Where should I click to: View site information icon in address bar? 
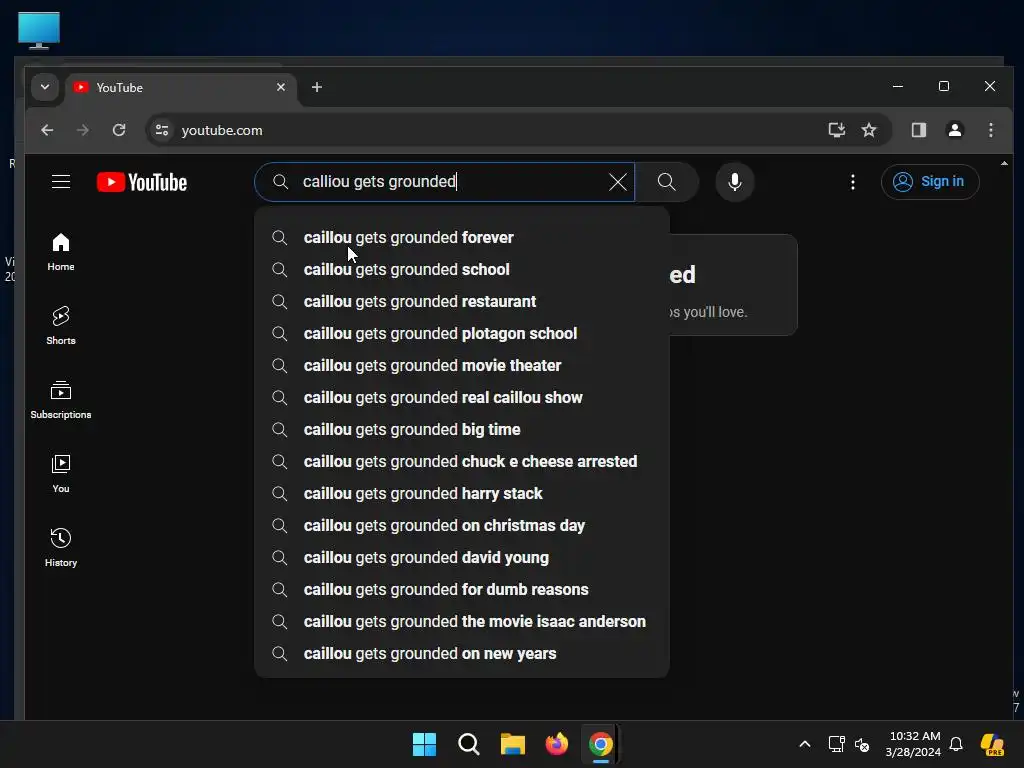pyautogui.click(x=162, y=130)
